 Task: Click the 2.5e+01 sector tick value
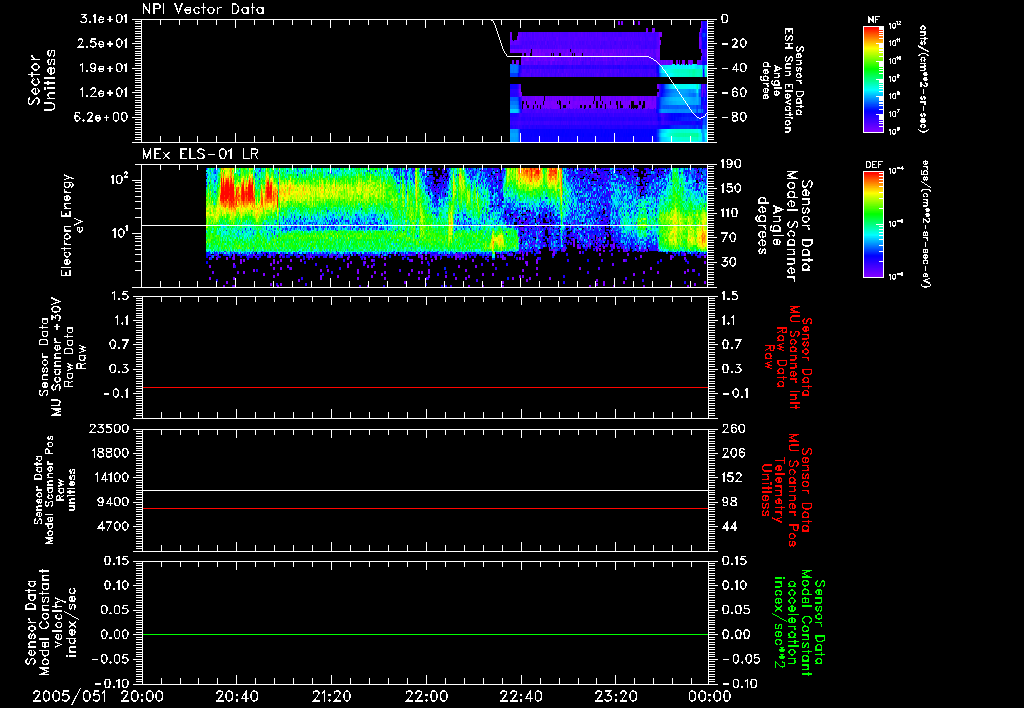pos(103,43)
